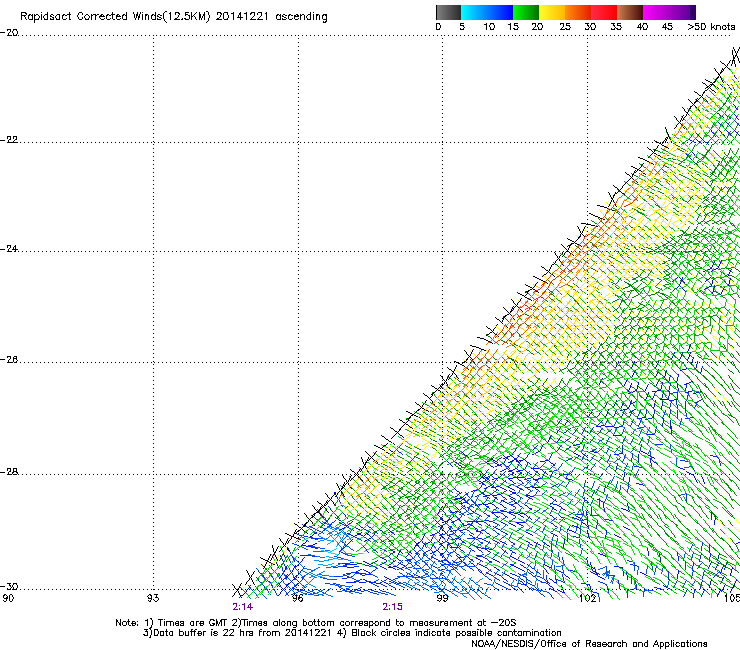Click the longitude label '99'
740x650 pixels.
pos(442,598)
